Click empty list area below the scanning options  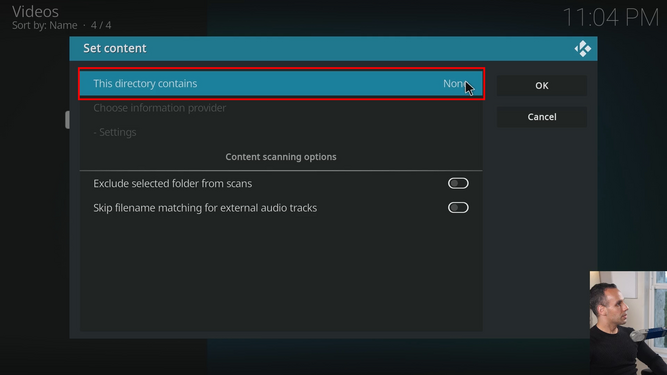click(281, 274)
